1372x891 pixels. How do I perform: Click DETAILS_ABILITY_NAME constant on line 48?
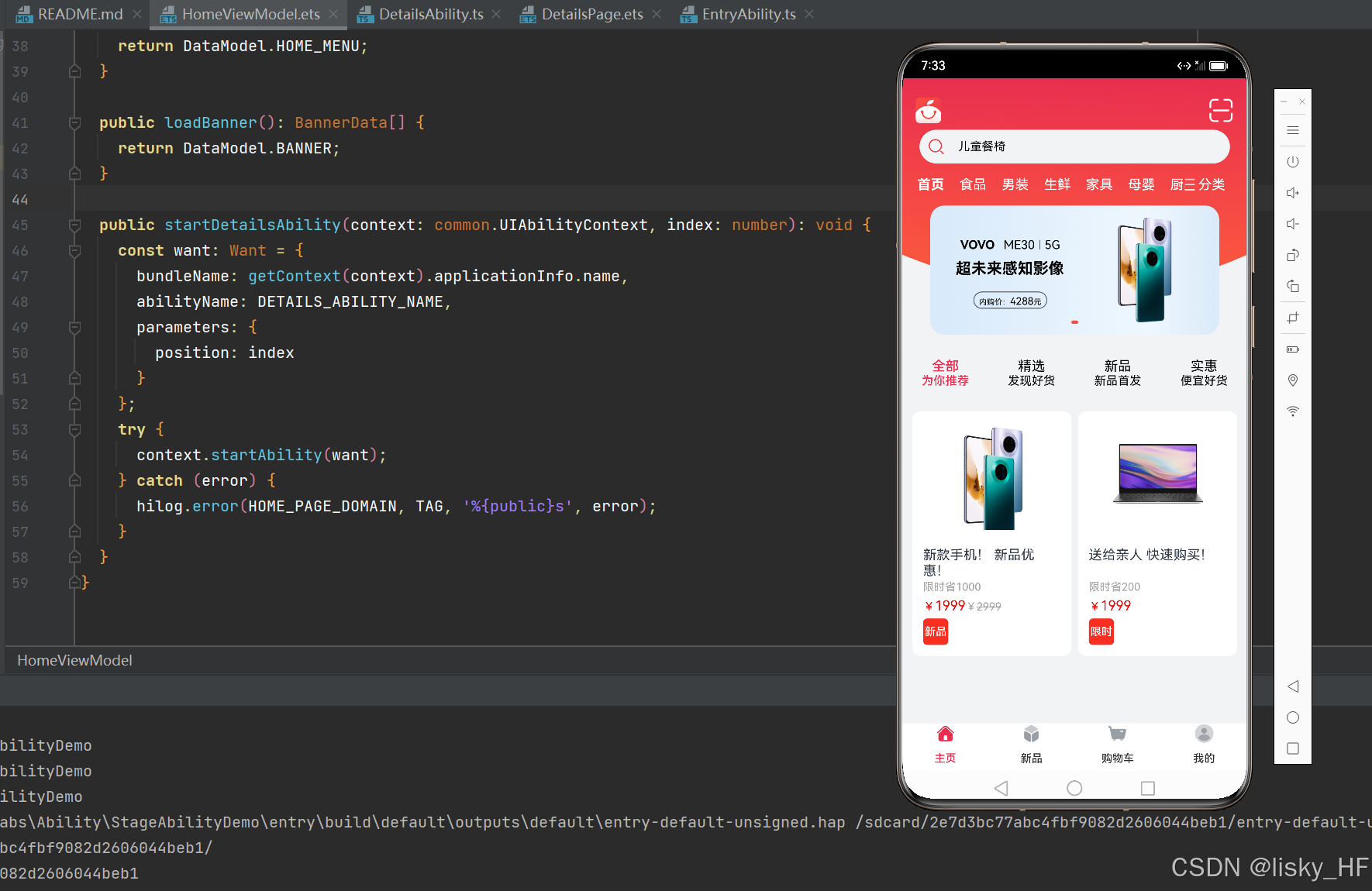(x=350, y=301)
